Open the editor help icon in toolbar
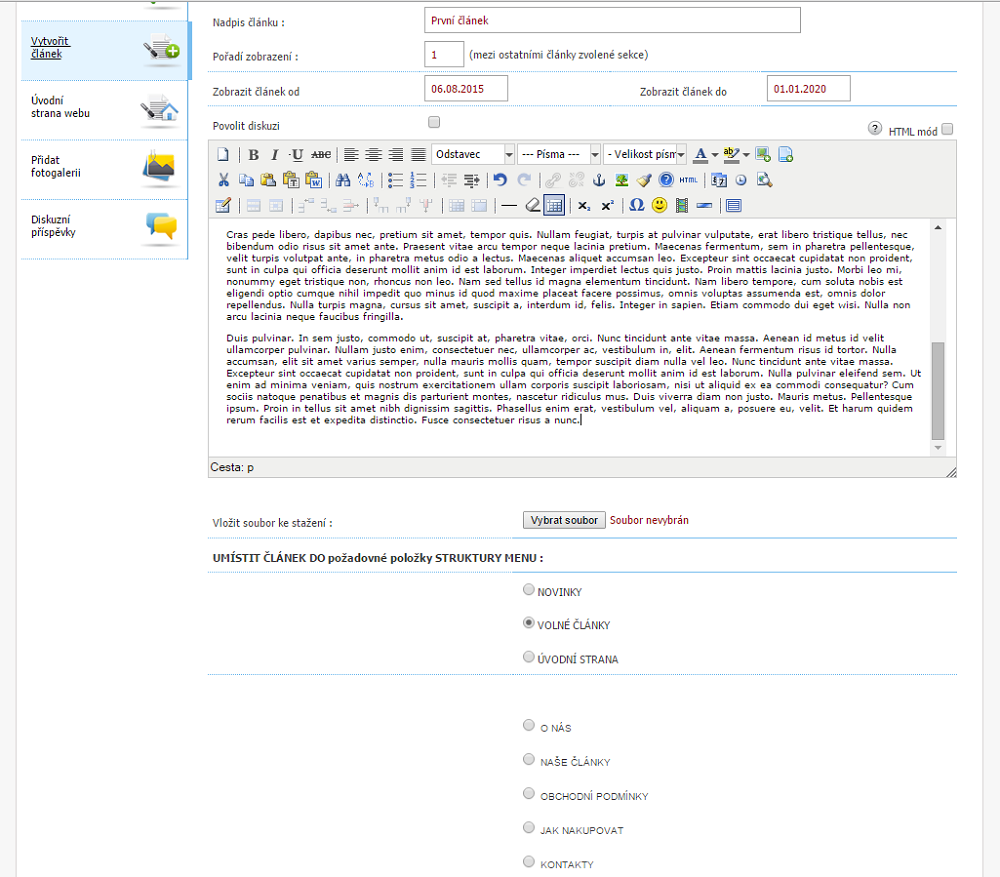 coord(666,180)
